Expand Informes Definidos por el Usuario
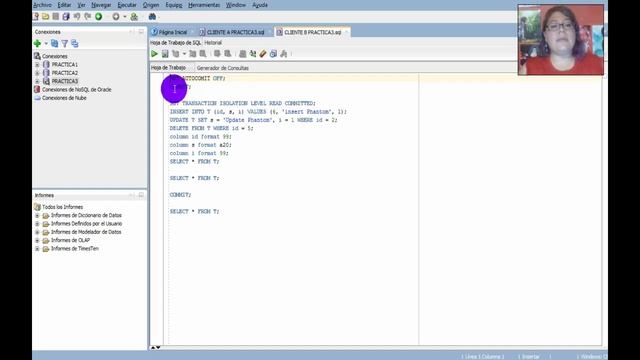Image resolution: width=640 pixels, height=360 pixels. click(37, 224)
